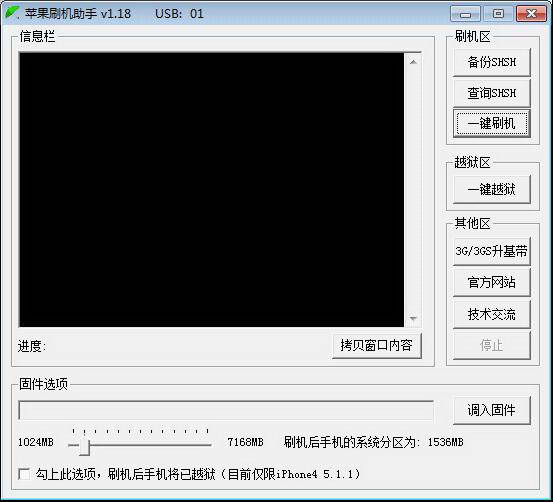Click the green leaf app icon
This screenshot has width=553, height=502.
[x=12, y=13]
